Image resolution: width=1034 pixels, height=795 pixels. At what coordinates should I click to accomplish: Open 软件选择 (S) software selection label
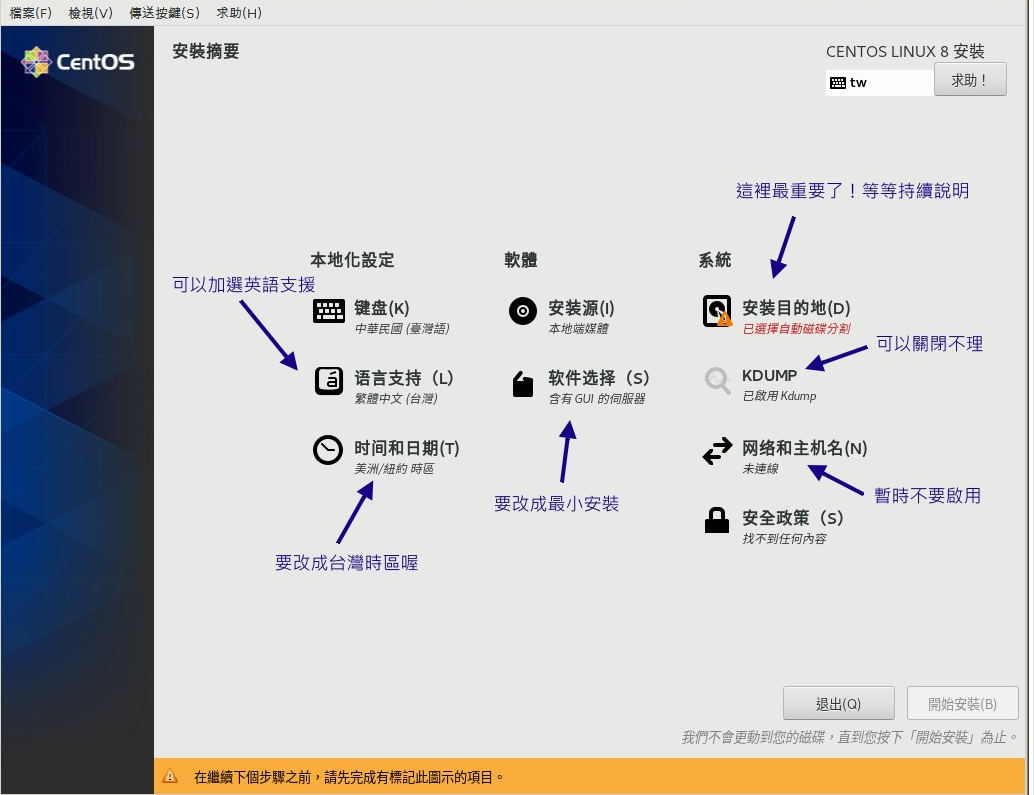599,378
